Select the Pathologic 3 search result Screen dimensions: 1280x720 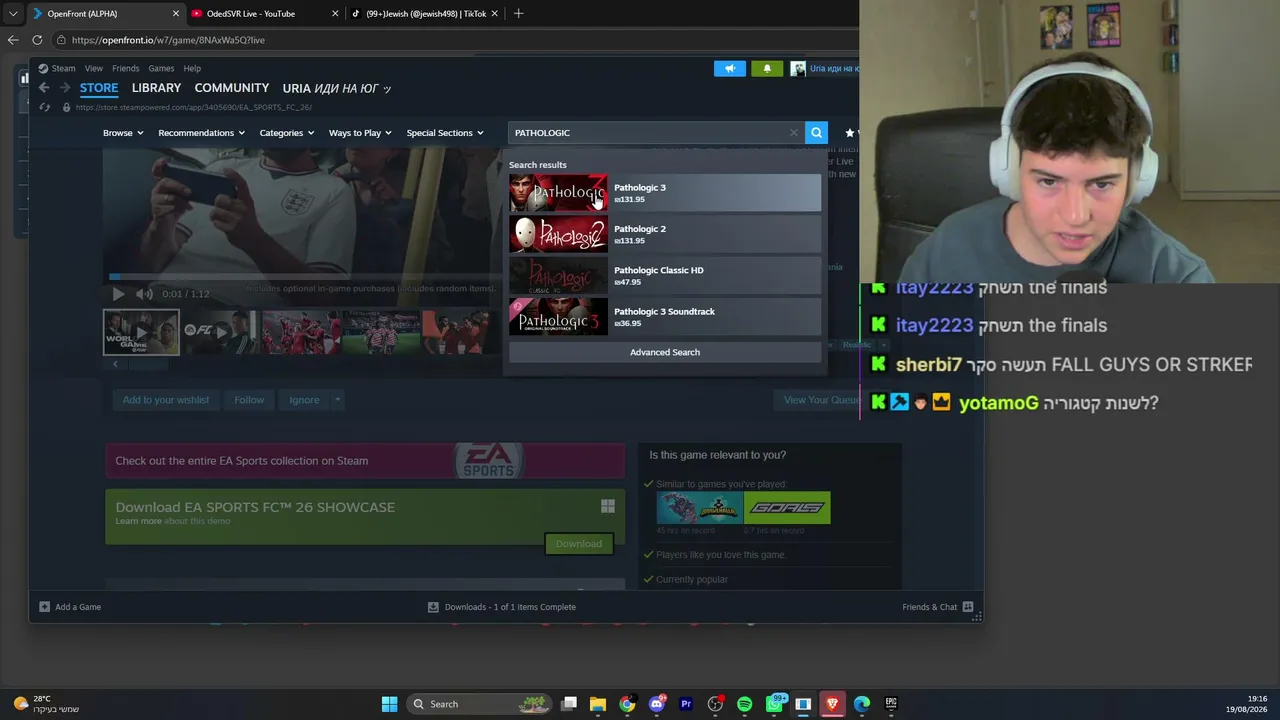tap(665, 193)
